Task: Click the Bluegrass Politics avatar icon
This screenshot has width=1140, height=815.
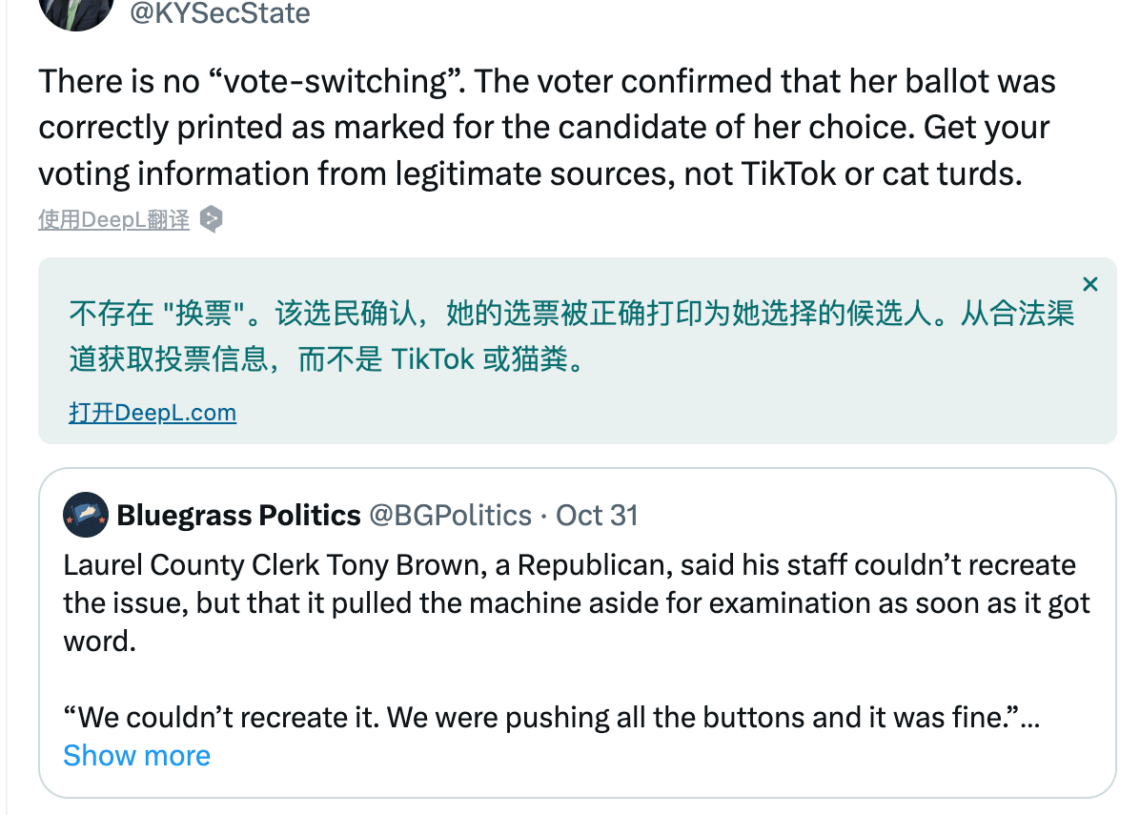Action: 86,515
